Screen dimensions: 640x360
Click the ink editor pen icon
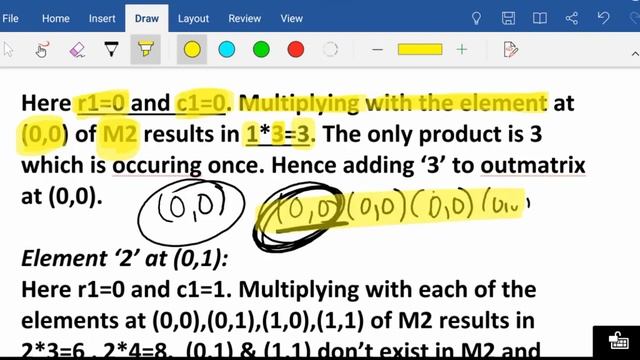510,49
